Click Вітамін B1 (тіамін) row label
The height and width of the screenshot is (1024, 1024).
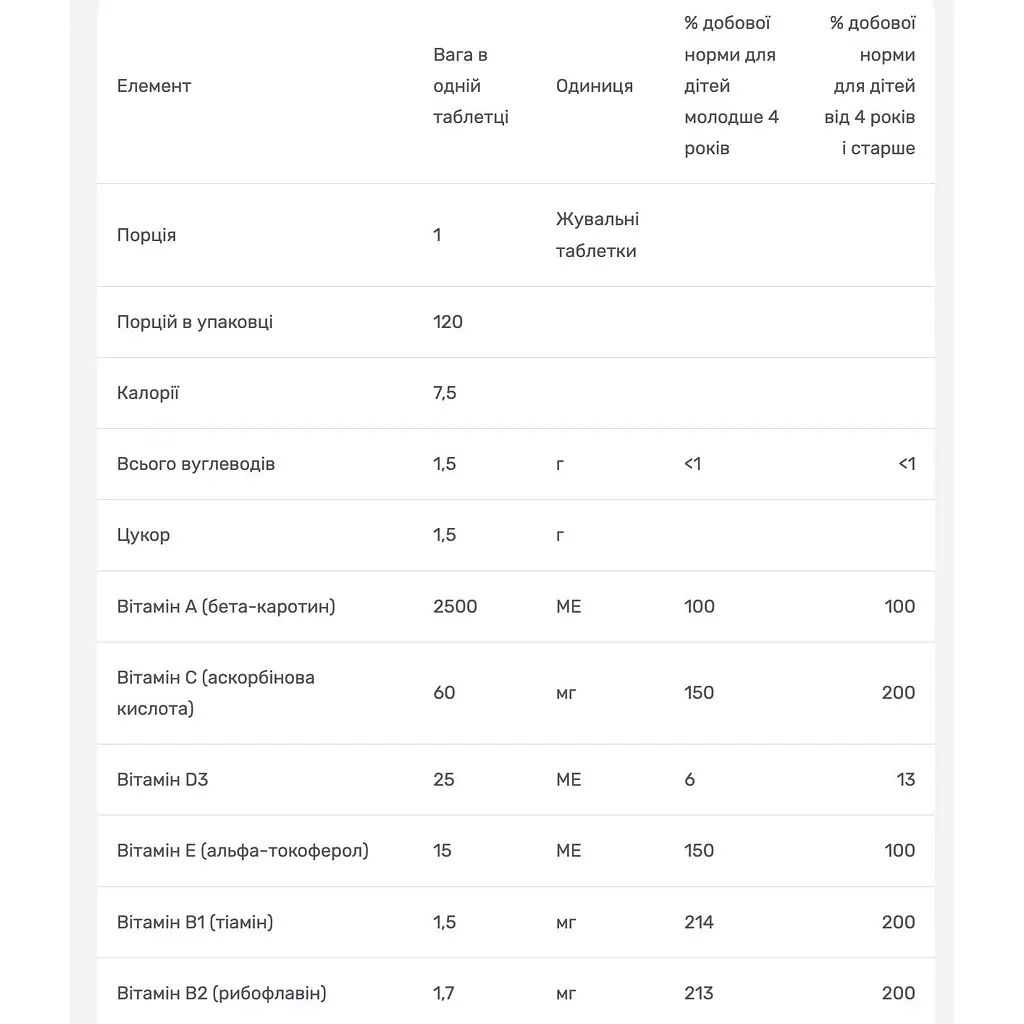tap(195, 923)
